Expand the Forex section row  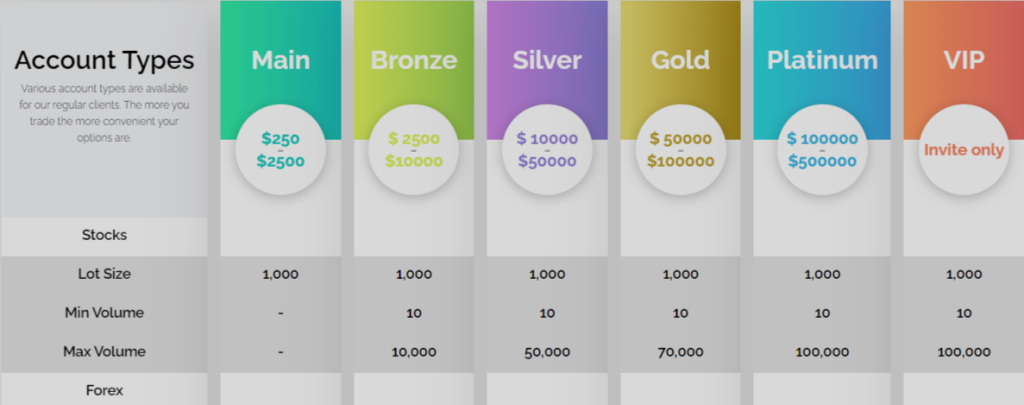coord(104,390)
